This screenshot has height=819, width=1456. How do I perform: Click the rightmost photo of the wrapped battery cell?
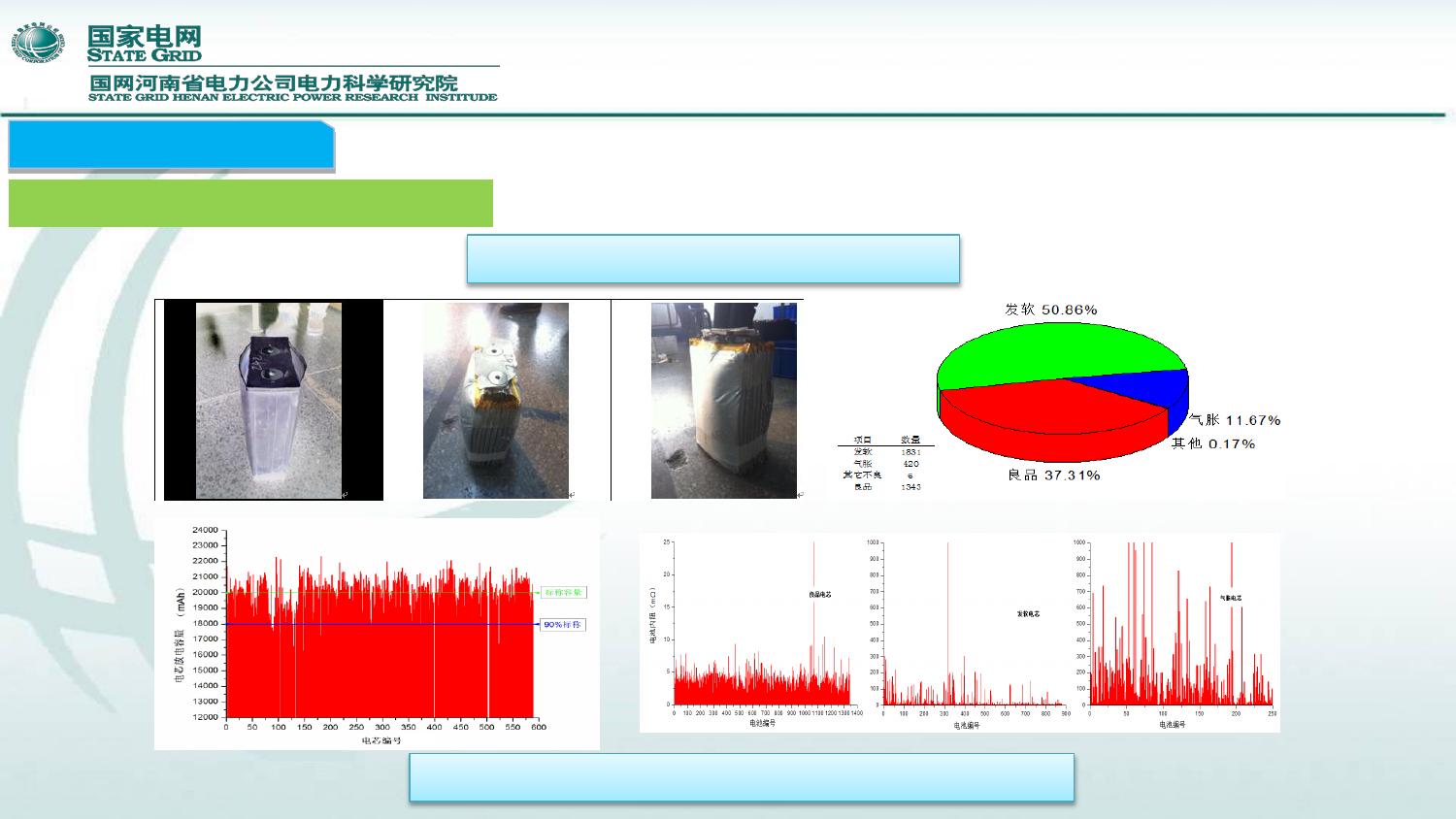[724, 400]
